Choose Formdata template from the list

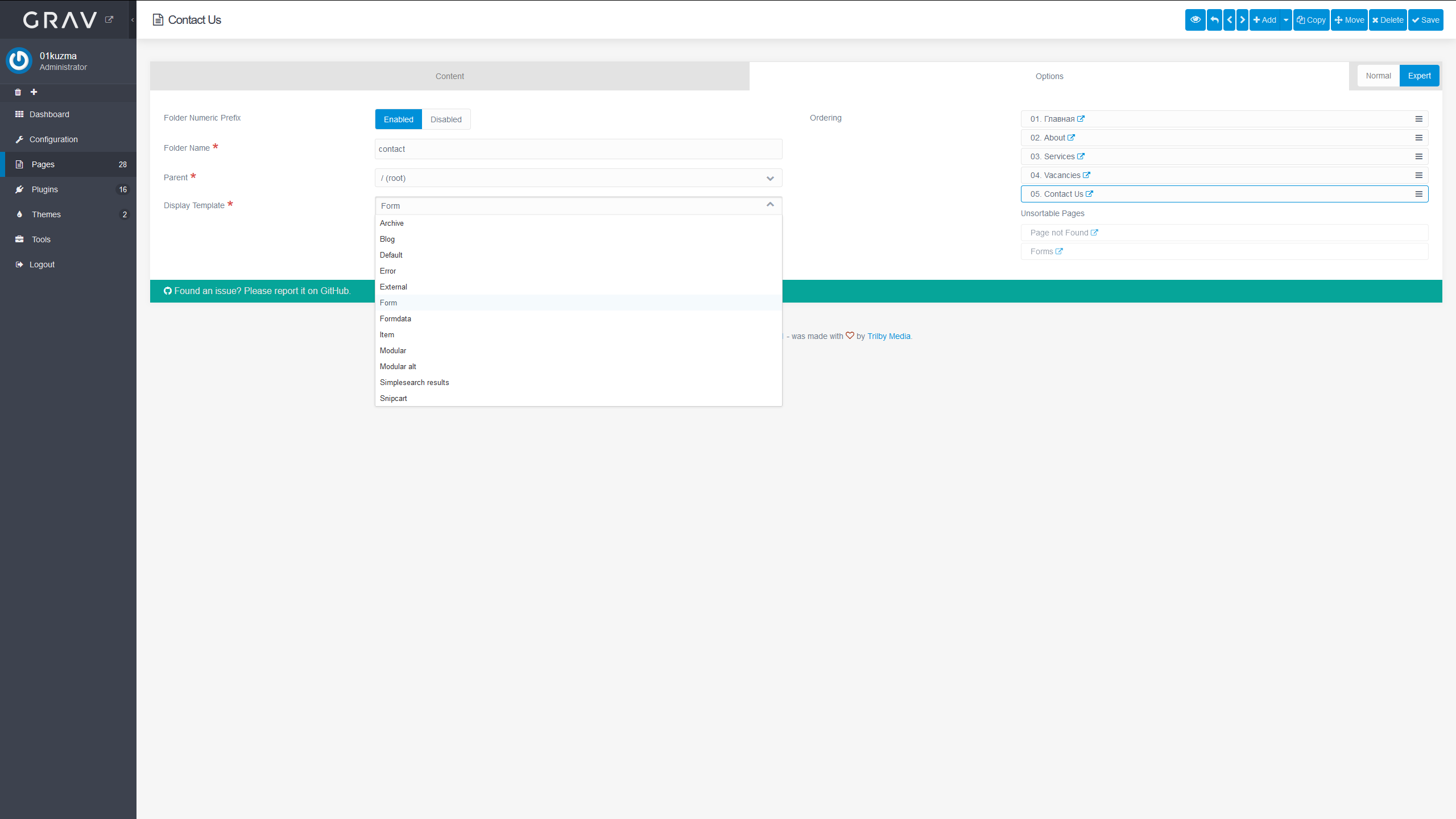pyautogui.click(x=578, y=318)
